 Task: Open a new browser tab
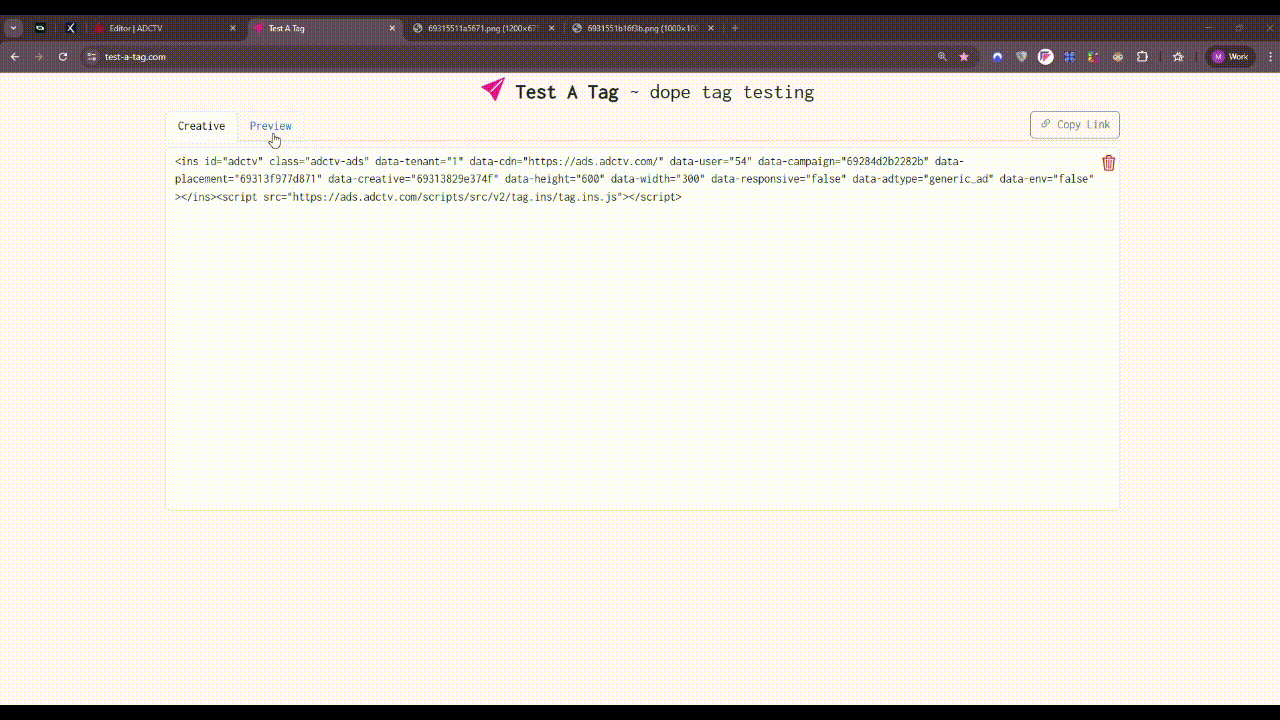point(735,28)
